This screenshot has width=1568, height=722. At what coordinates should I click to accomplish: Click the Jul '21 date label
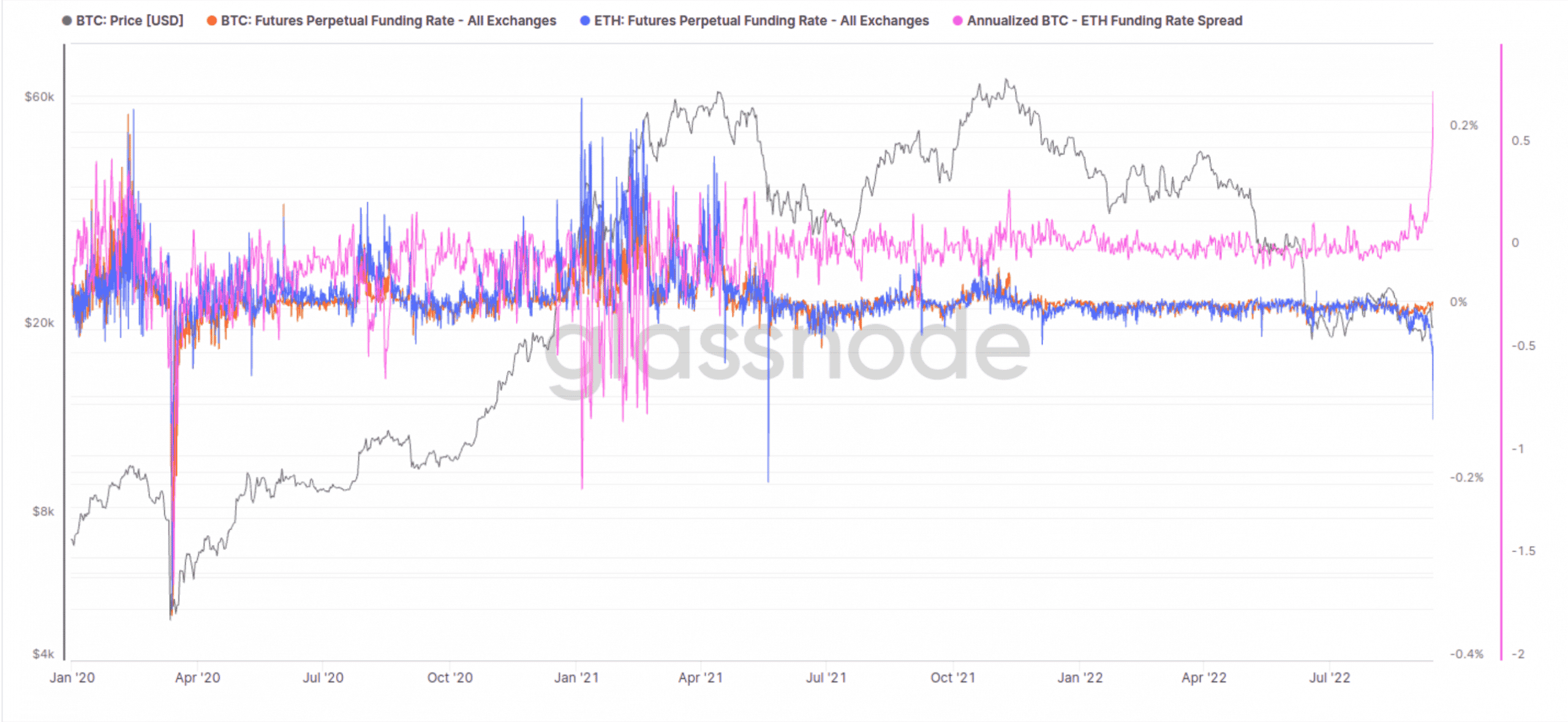coord(826,678)
